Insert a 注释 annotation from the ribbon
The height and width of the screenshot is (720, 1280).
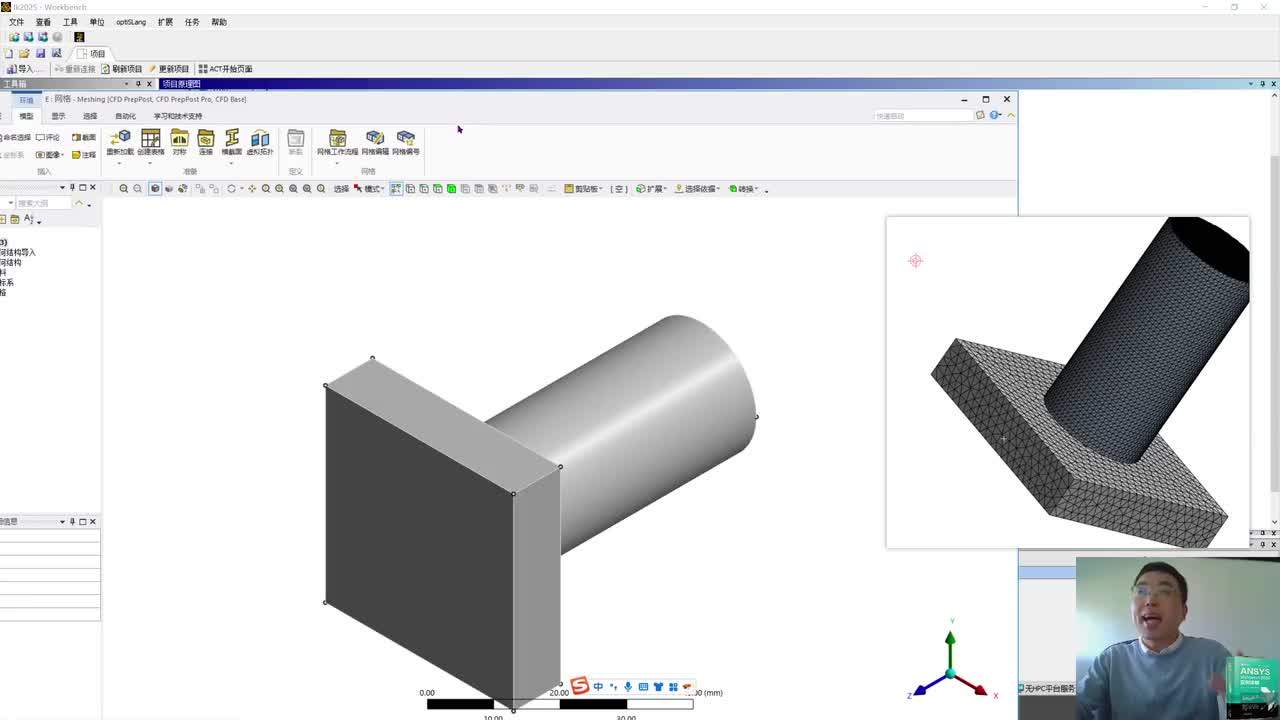point(84,155)
